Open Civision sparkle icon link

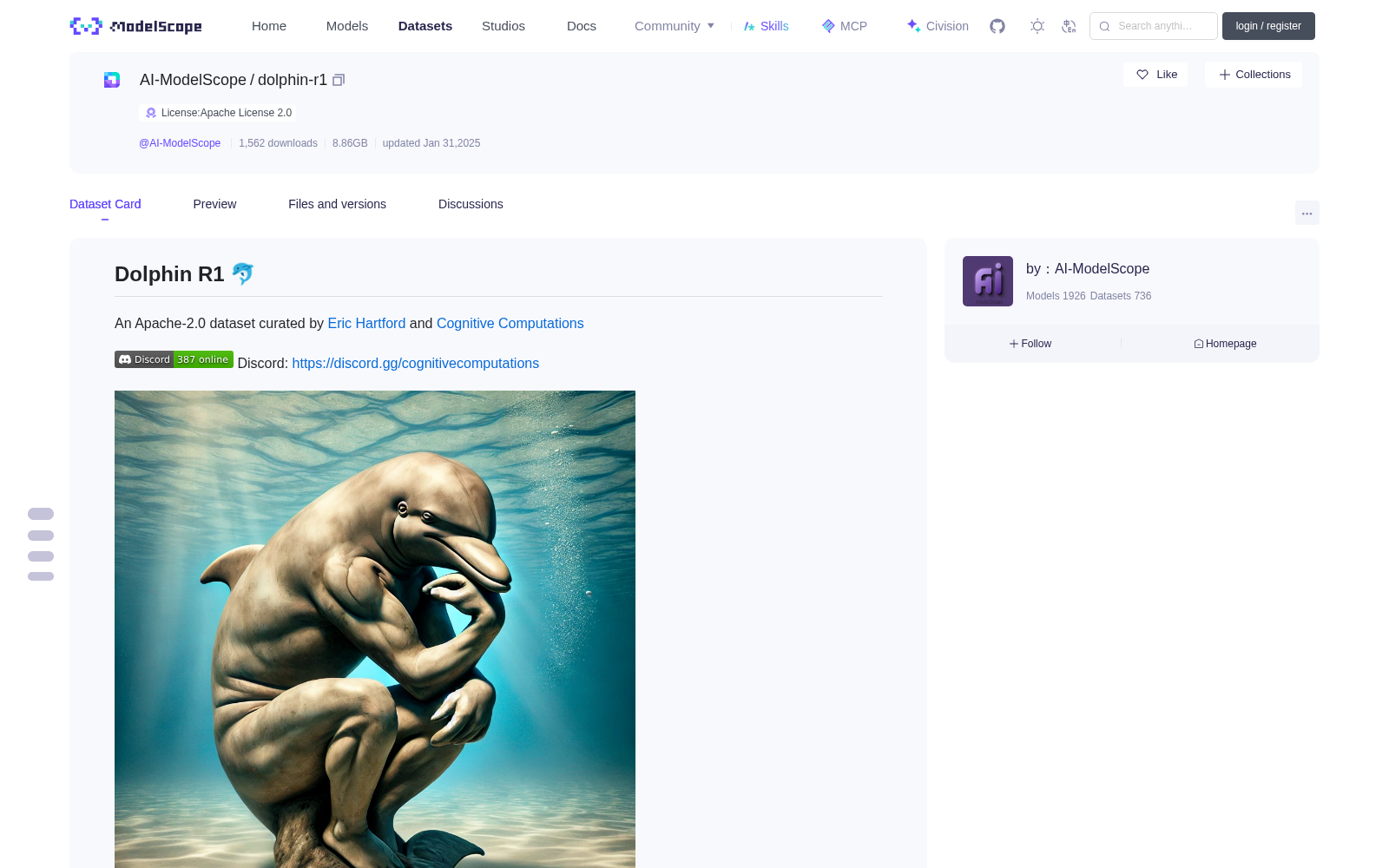click(x=938, y=26)
